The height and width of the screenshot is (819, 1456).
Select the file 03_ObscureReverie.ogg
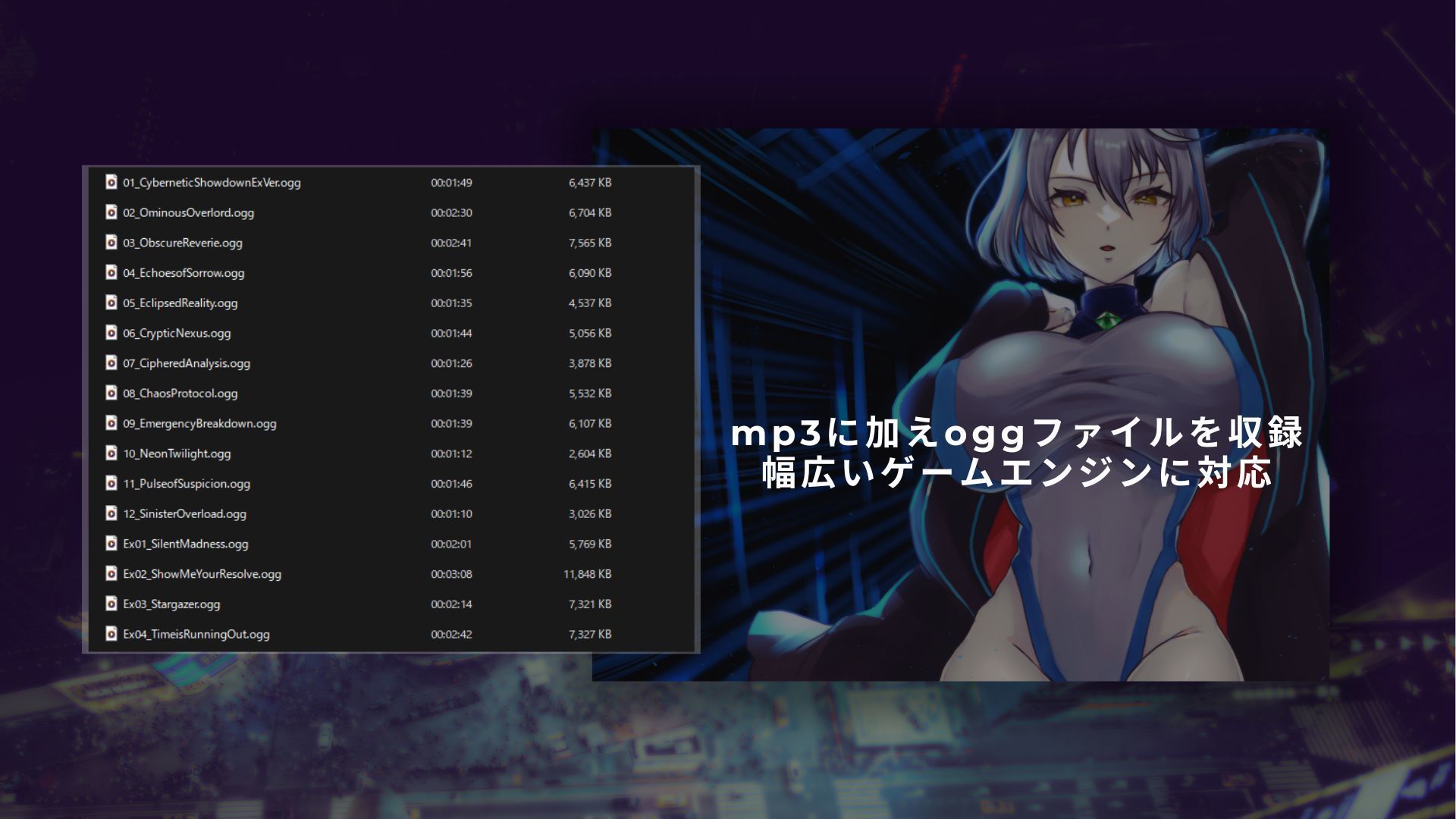point(182,243)
